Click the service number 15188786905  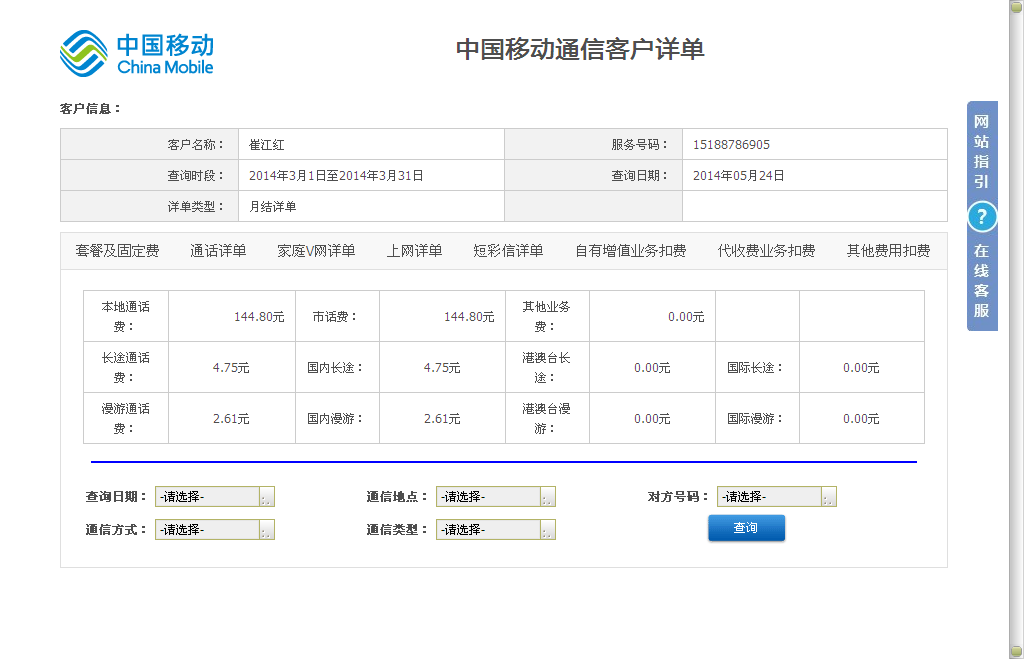tap(731, 145)
